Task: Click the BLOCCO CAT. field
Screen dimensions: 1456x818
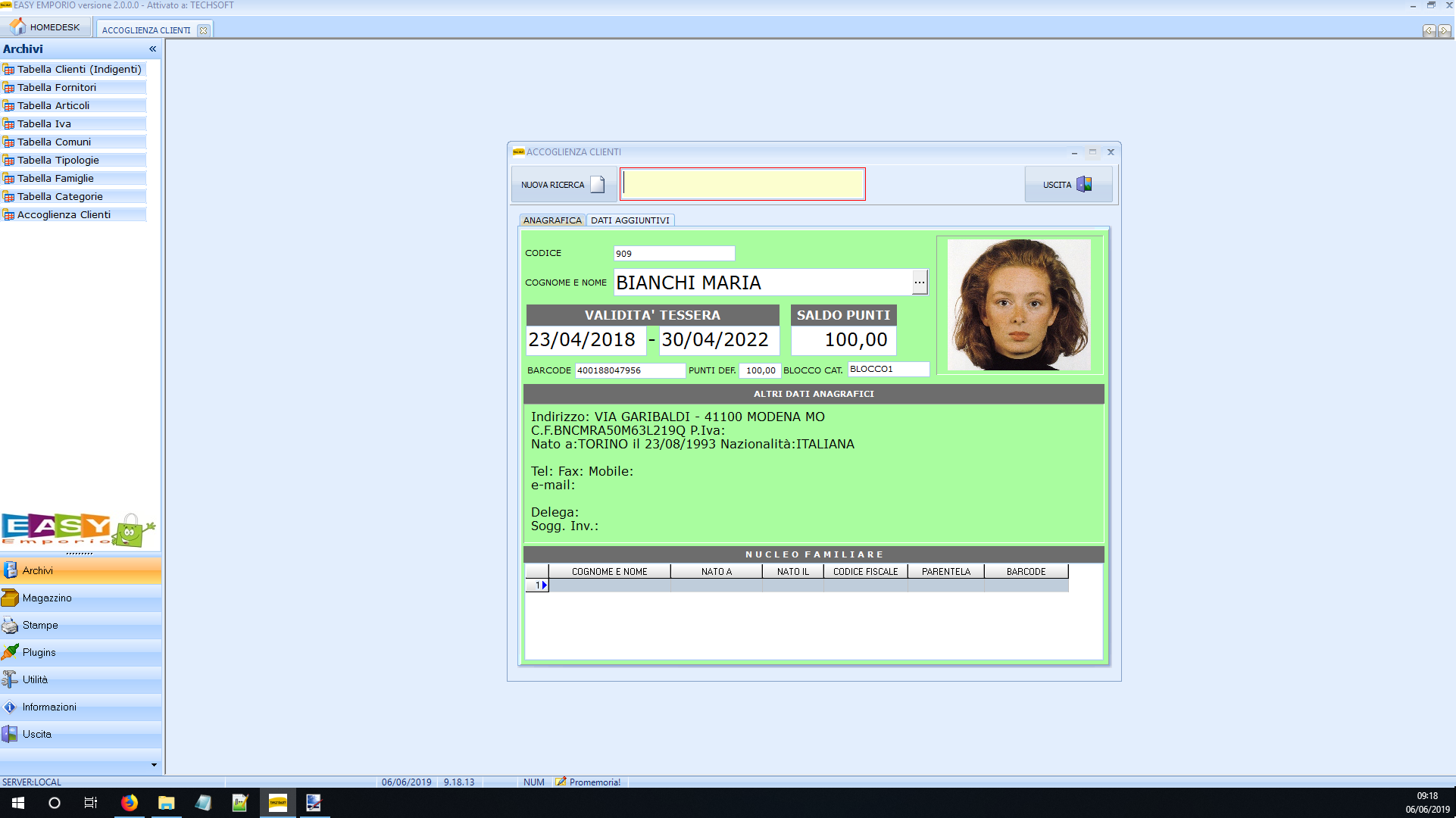Action: [889, 370]
